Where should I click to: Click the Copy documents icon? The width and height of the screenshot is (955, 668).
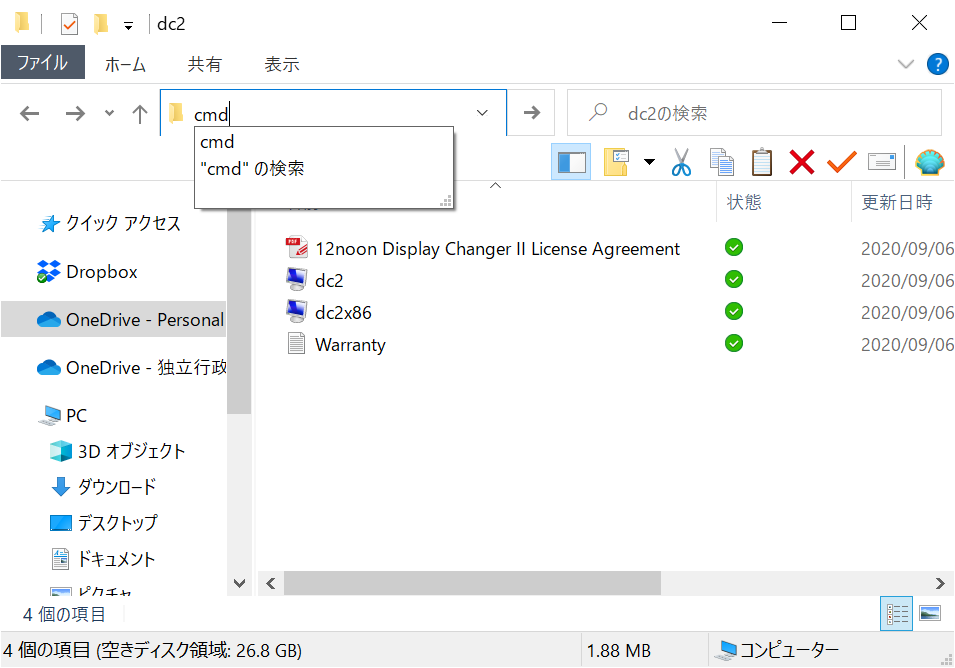[x=722, y=163]
